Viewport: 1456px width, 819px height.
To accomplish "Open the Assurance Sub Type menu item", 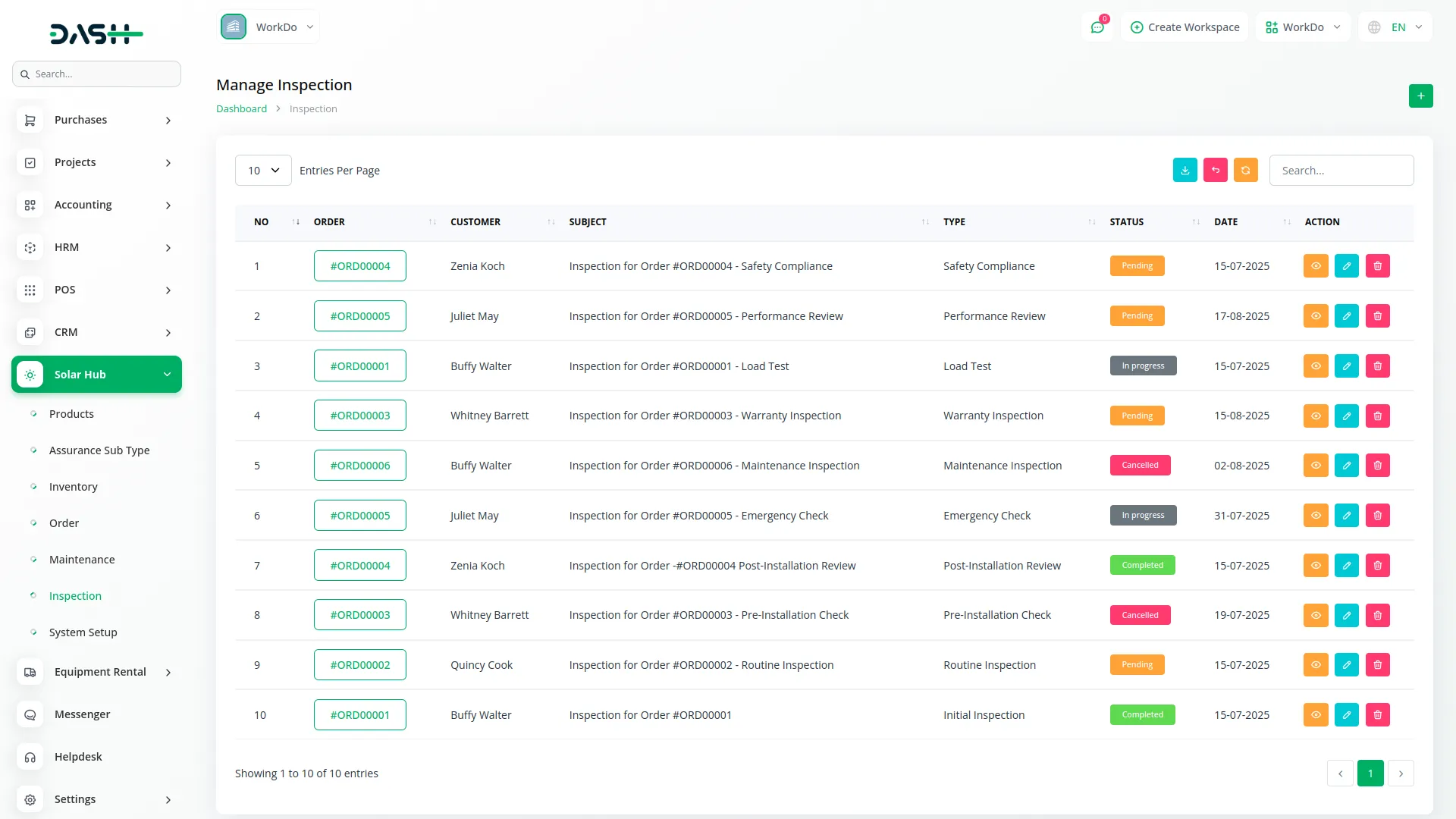I will click(x=99, y=450).
